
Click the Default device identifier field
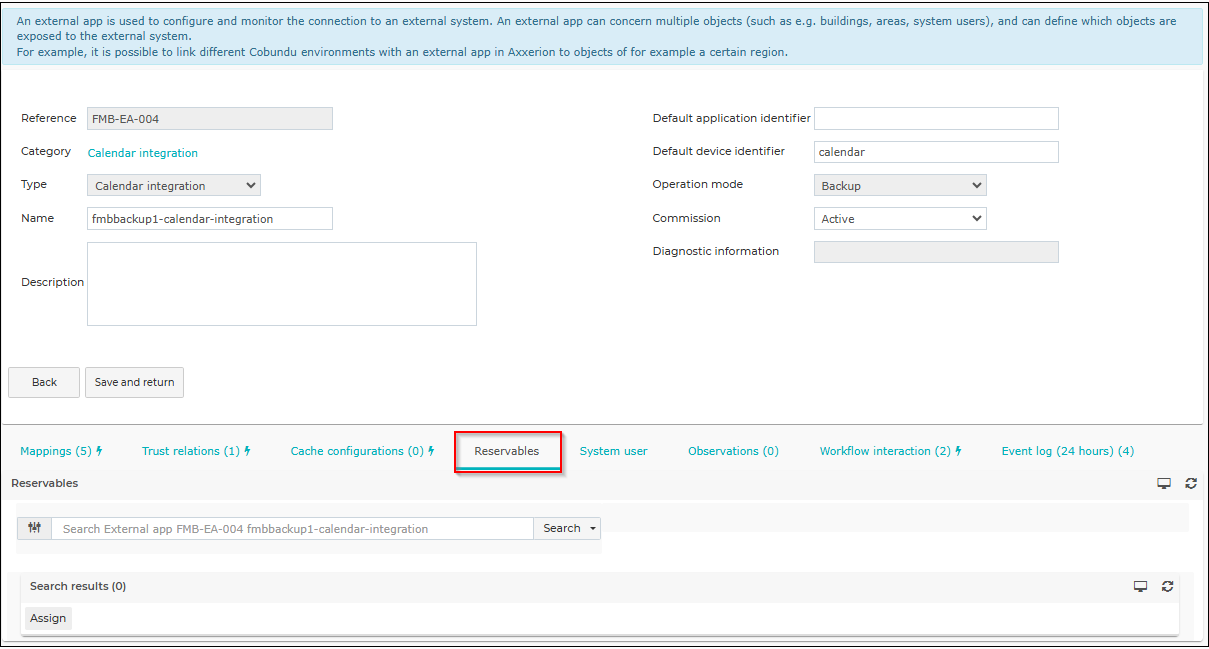pos(936,152)
